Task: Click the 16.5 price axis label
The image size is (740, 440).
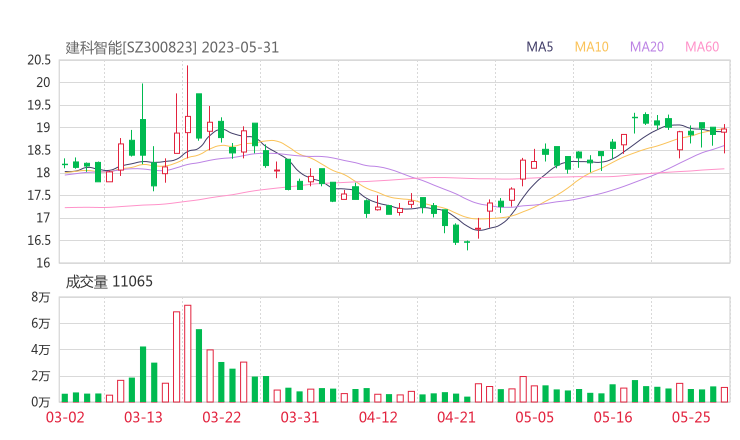Action: pos(39,240)
